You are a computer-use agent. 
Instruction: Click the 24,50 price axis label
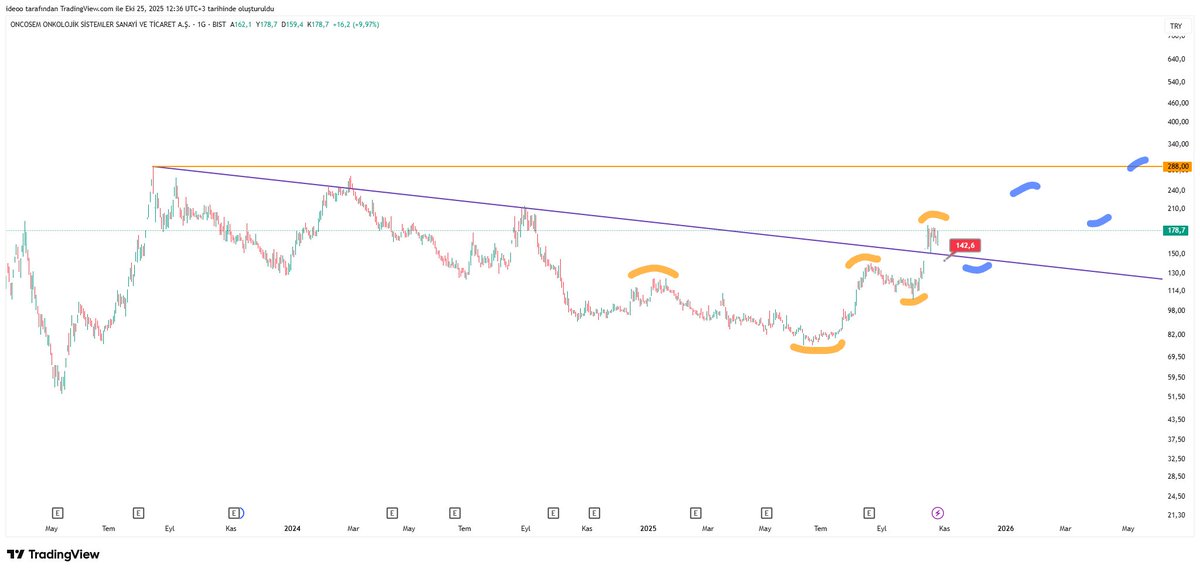(1176, 496)
